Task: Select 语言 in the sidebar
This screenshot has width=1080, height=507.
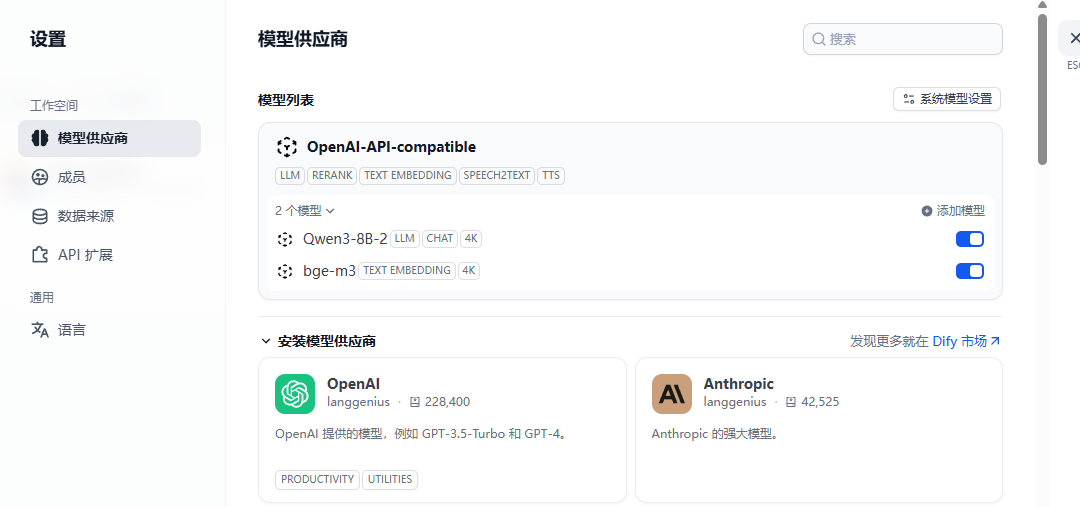Action: click(x=71, y=329)
